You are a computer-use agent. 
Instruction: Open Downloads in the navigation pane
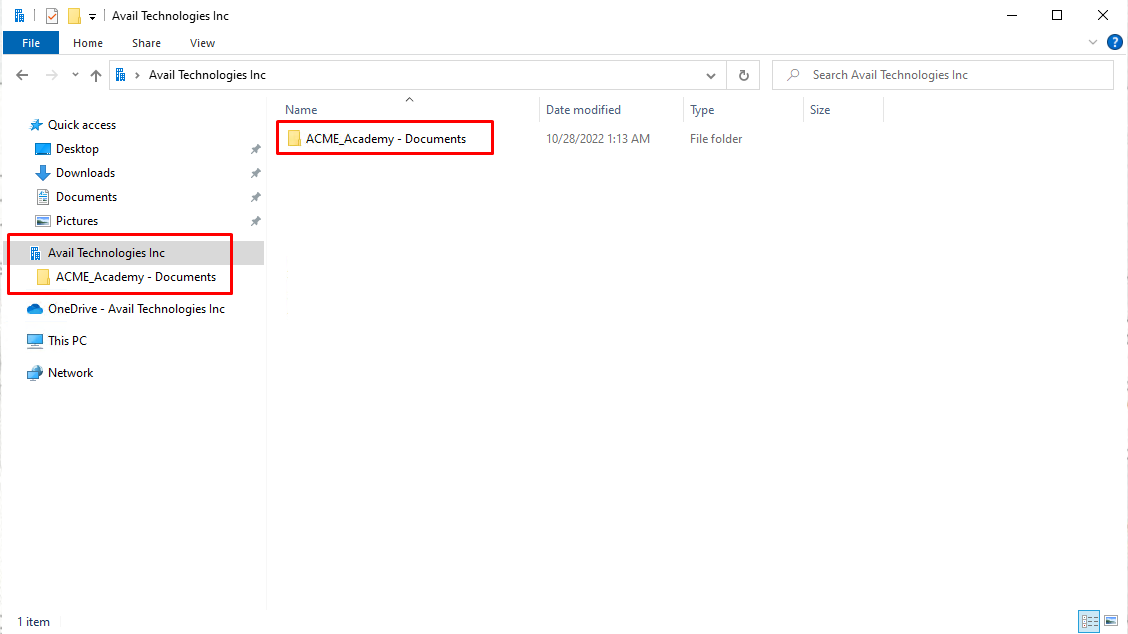85,173
